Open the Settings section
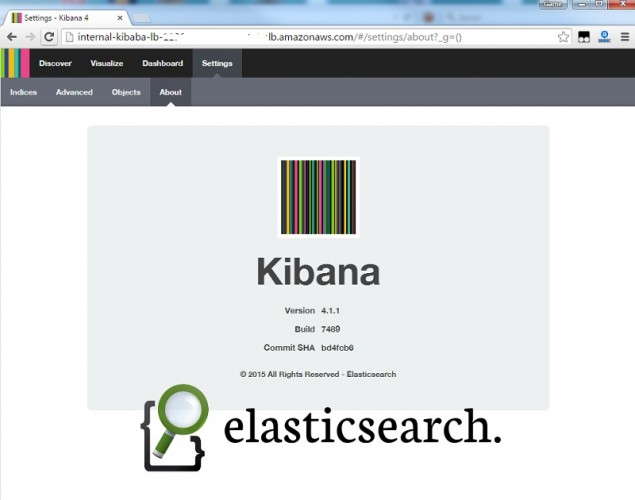 (x=217, y=63)
